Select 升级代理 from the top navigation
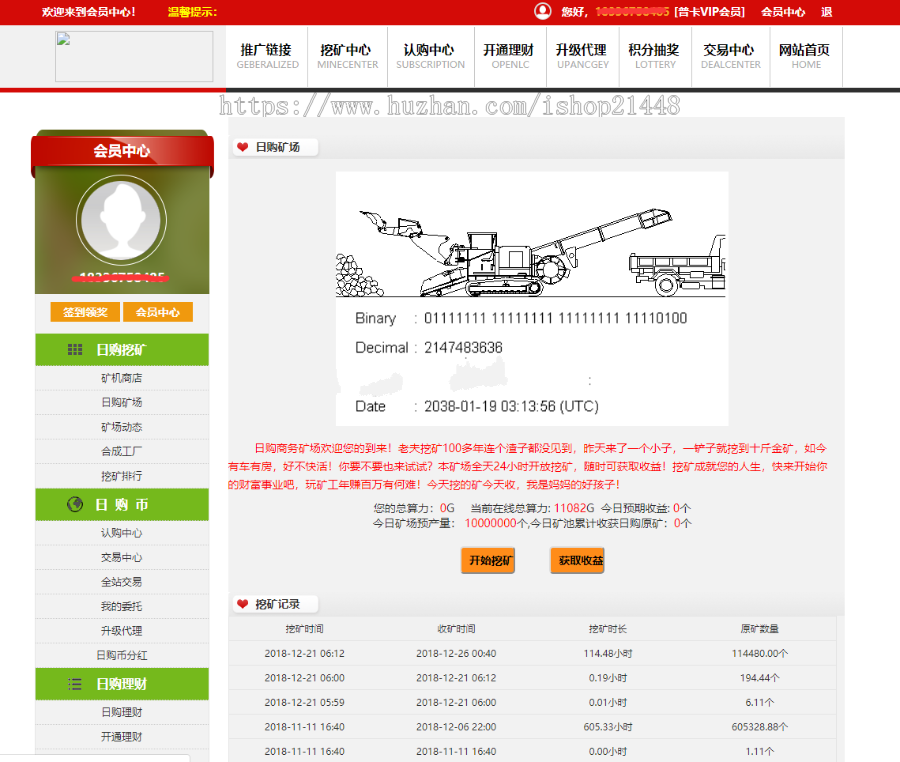 (x=581, y=56)
